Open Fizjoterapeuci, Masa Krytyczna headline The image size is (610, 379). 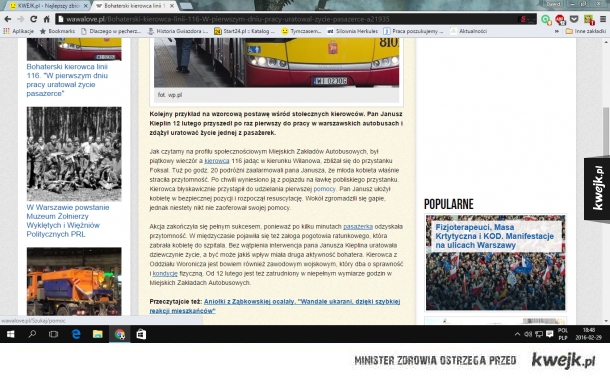(x=494, y=236)
